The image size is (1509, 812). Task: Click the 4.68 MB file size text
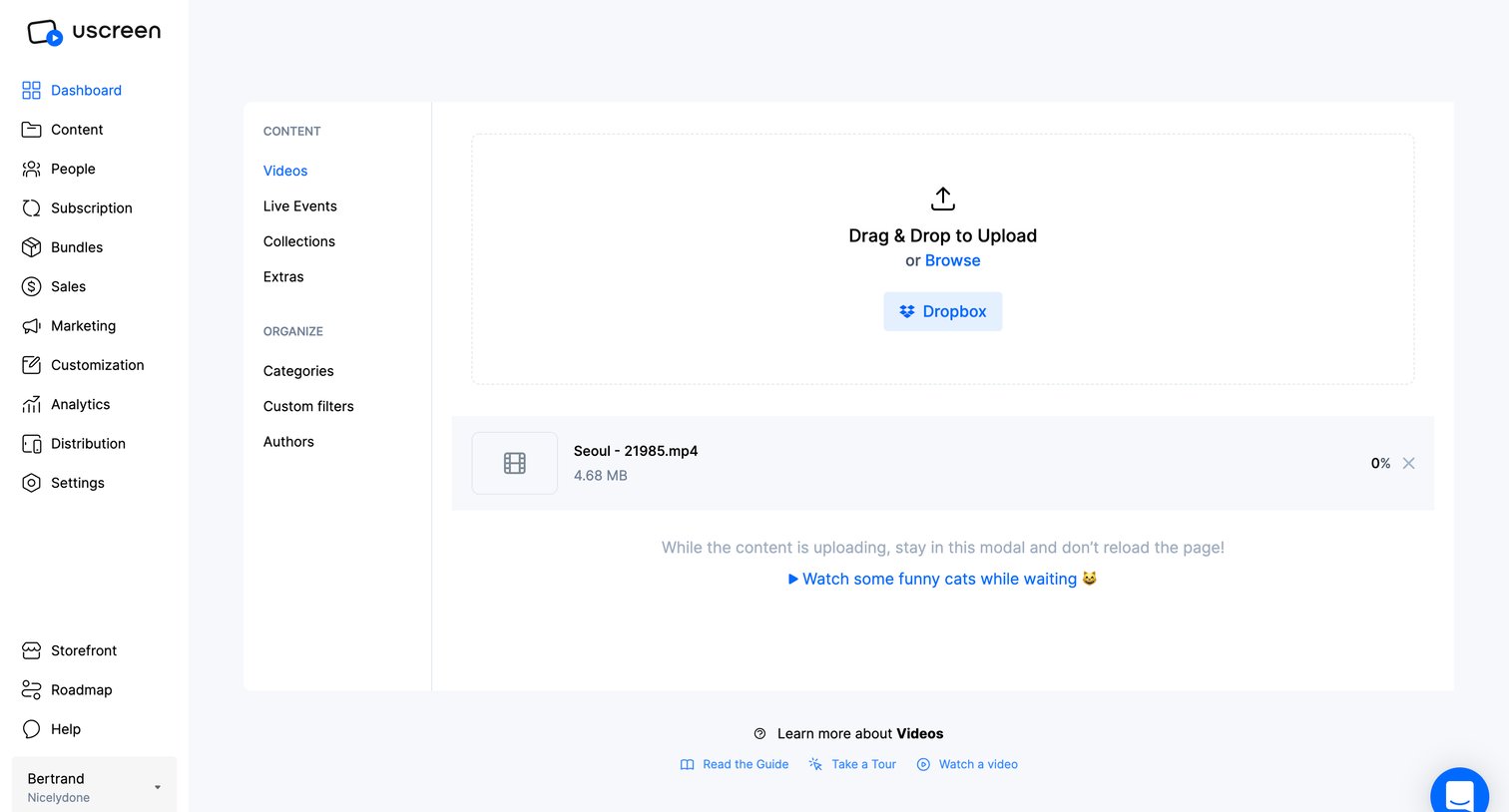coord(601,476)
